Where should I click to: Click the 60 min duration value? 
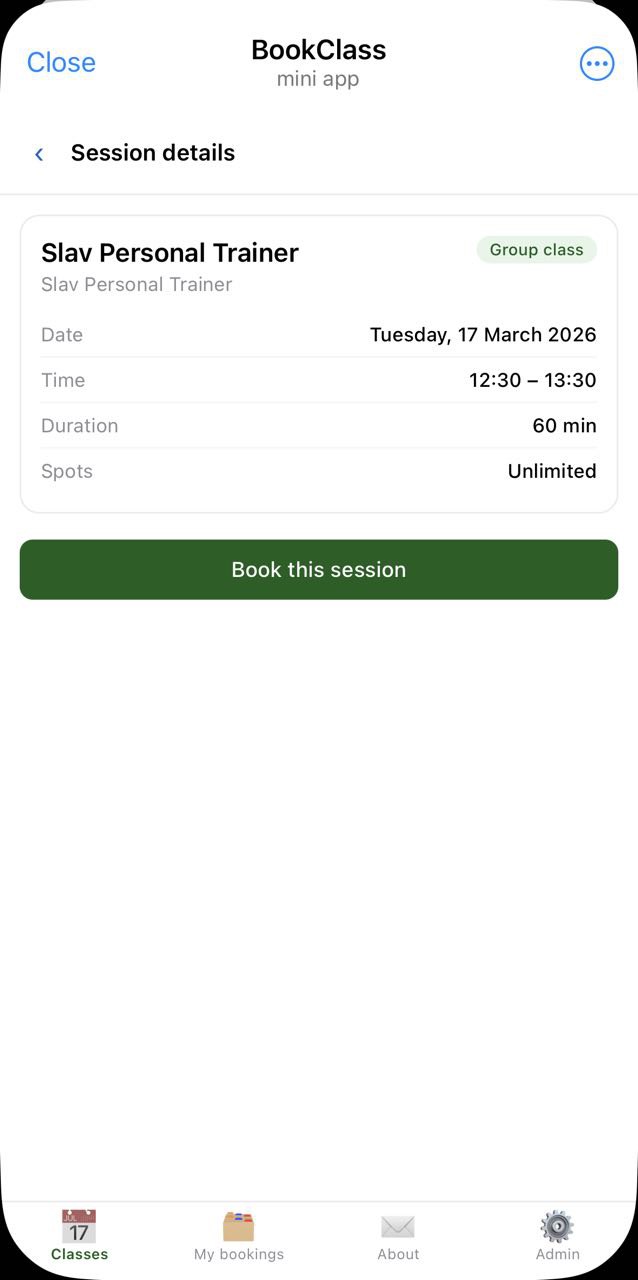(x=564, y=426)
